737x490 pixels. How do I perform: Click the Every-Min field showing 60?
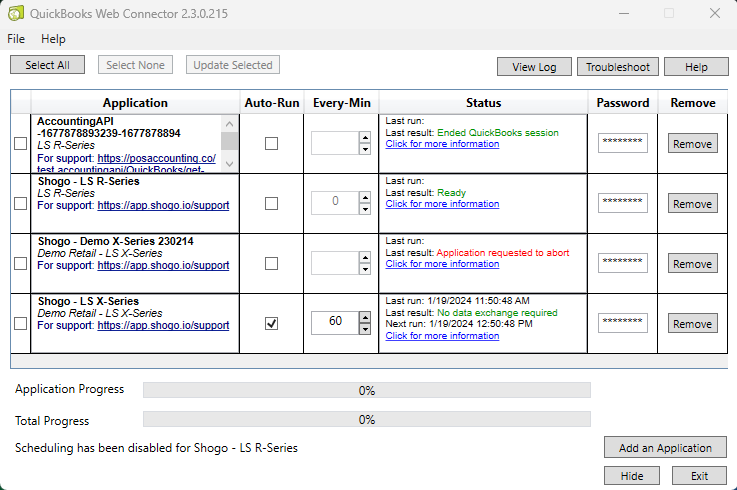[335, 323]
